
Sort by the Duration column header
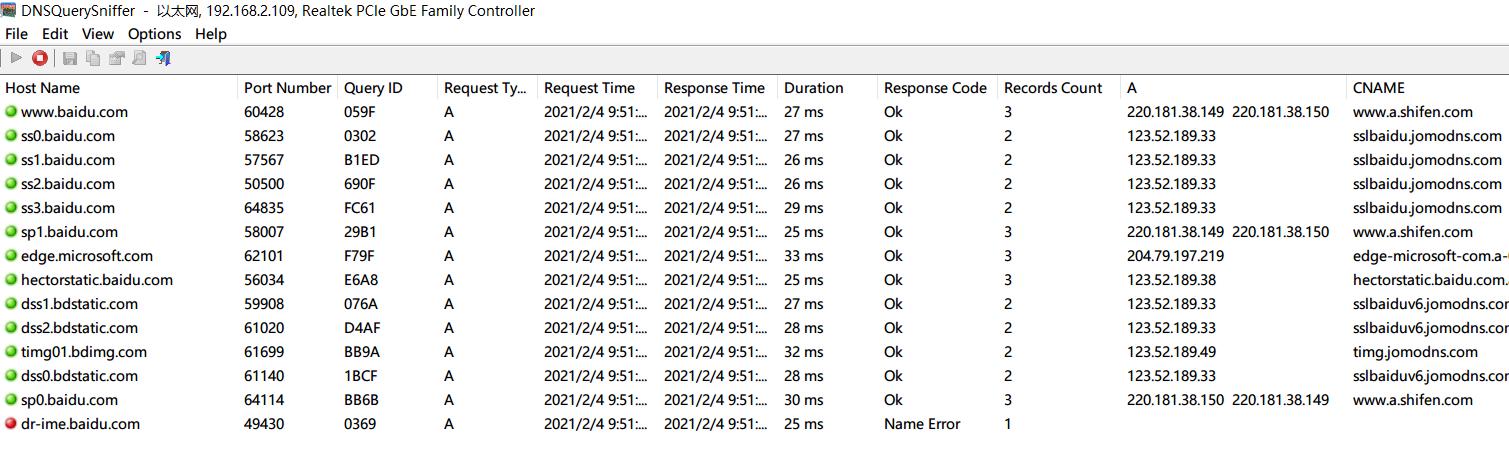[813, 88]
